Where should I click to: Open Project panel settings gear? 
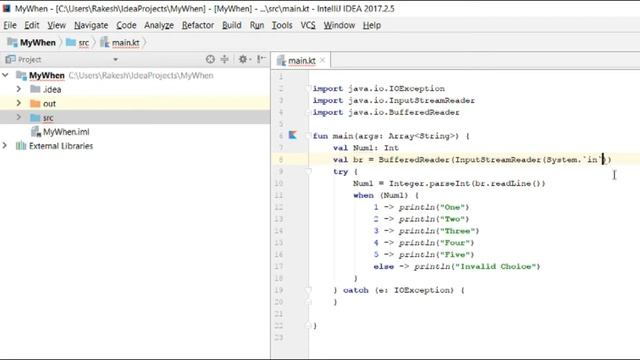tap(244, 60)
